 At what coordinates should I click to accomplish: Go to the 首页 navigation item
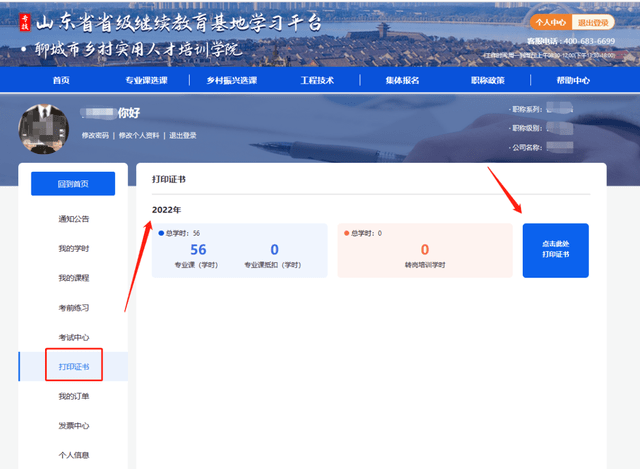point(61,80)
